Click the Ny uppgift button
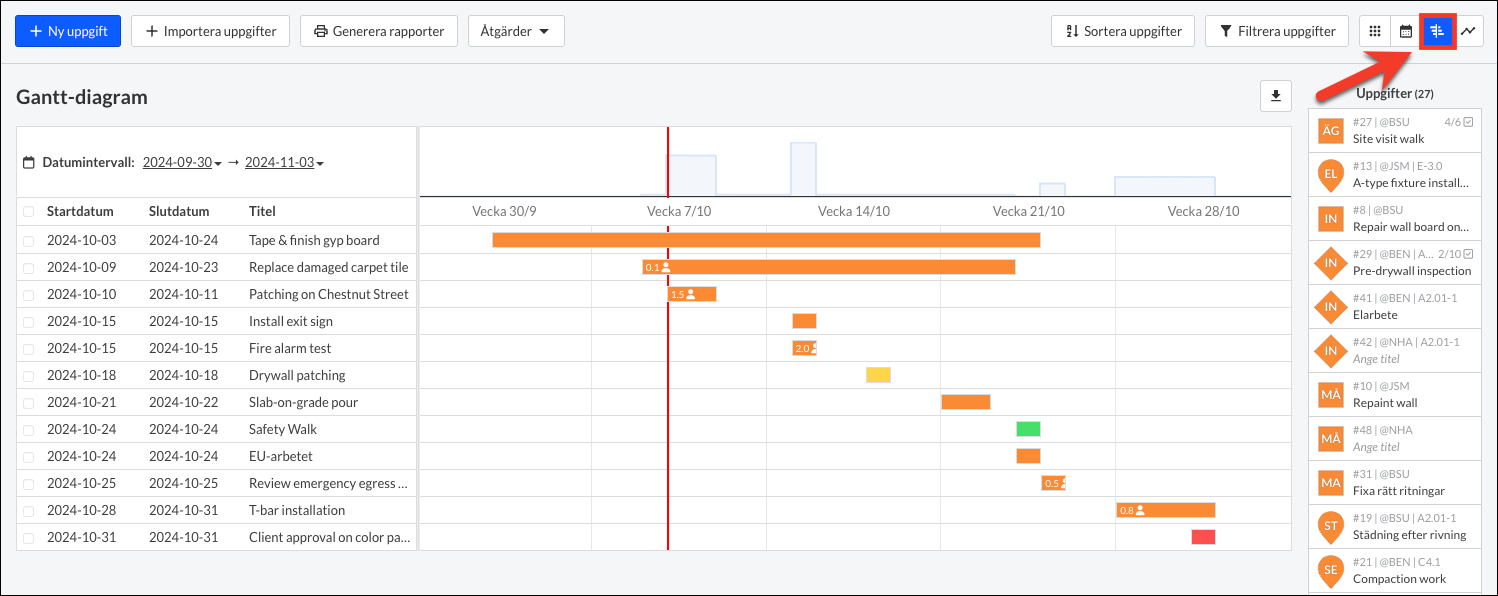The width and height of the screenshot is (1498, 596). click(x=67, y=31)
